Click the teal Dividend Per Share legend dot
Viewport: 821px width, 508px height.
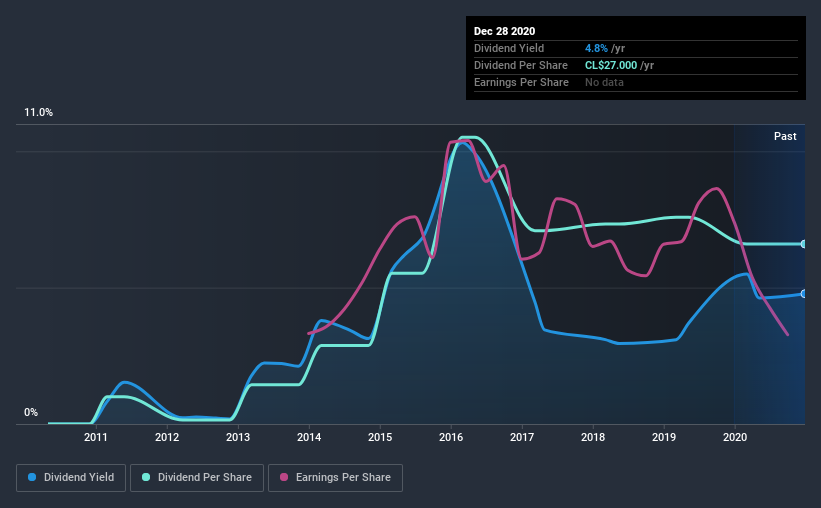[x=146, y=477]
